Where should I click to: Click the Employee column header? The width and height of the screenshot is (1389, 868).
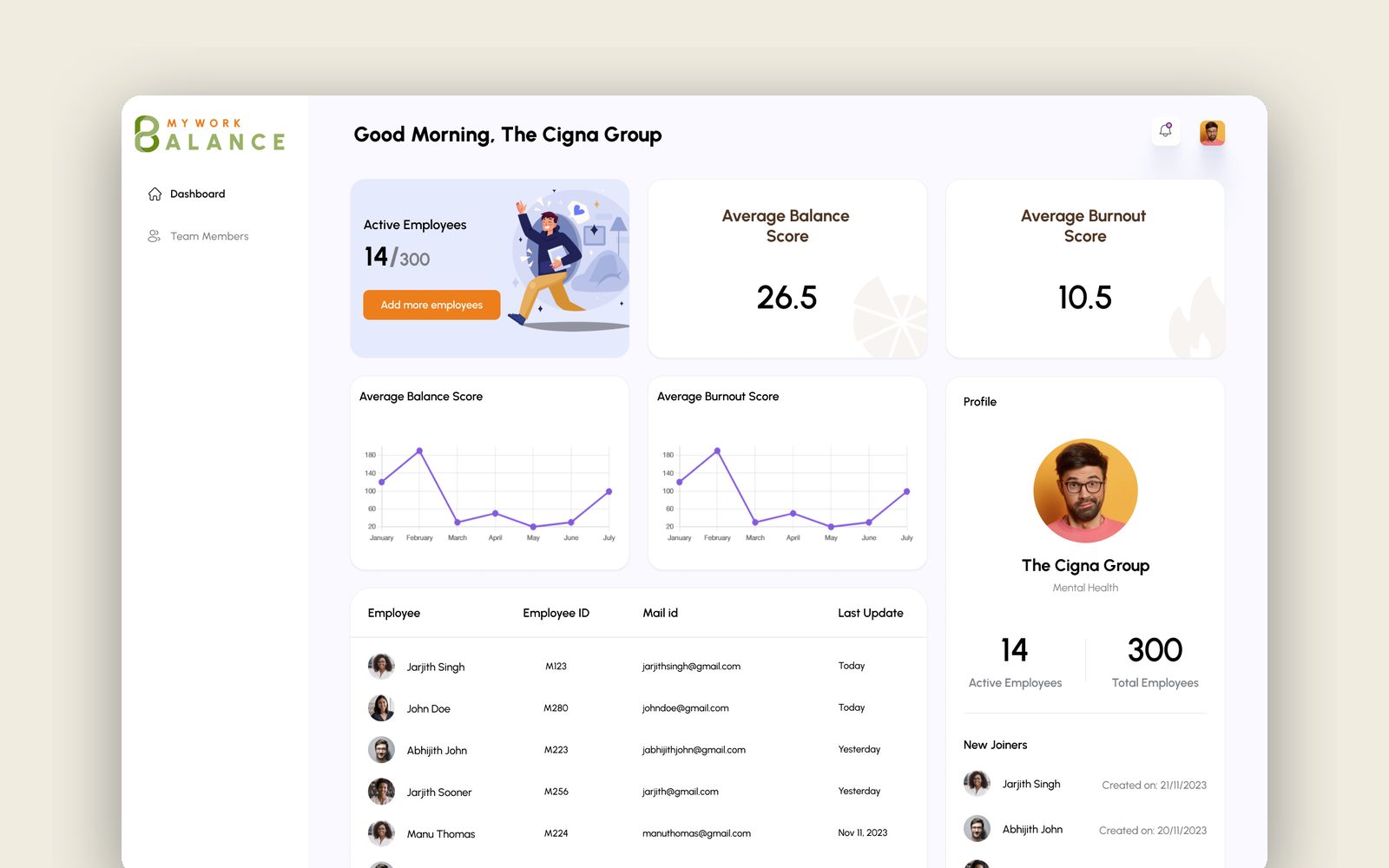coord(394,613)
